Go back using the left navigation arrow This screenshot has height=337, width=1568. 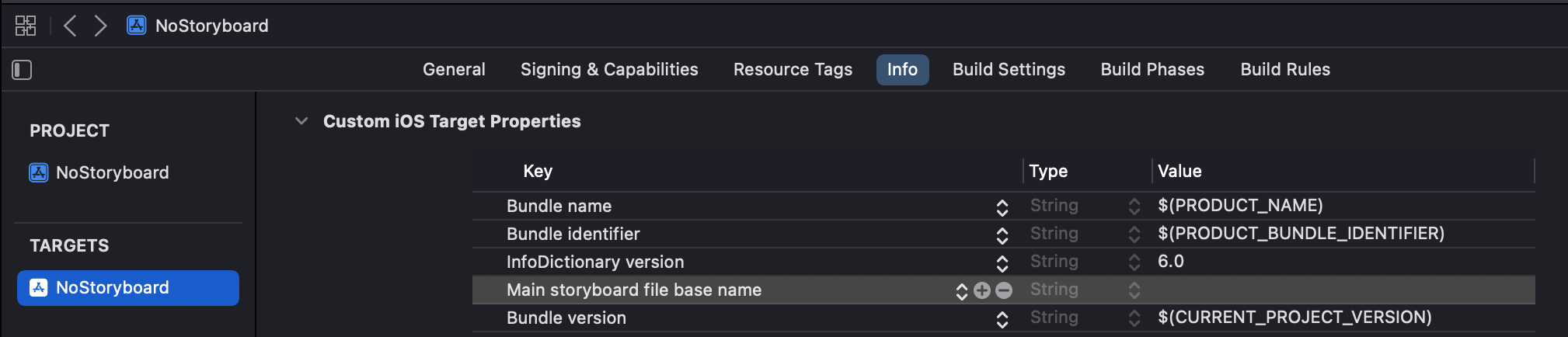(70, 26)
